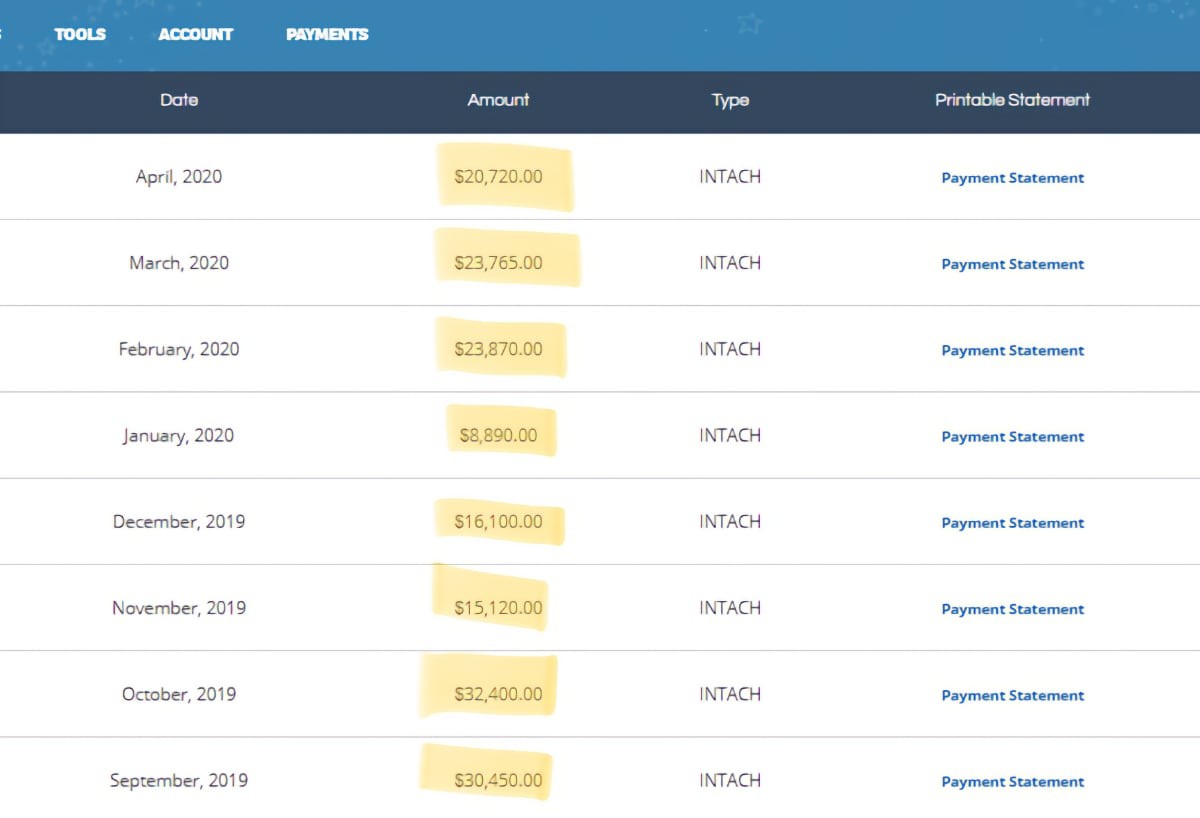Screen dimensions: 1200x818
Task: Open March 2020 Payment Statement link
Action: (1012, 264)
